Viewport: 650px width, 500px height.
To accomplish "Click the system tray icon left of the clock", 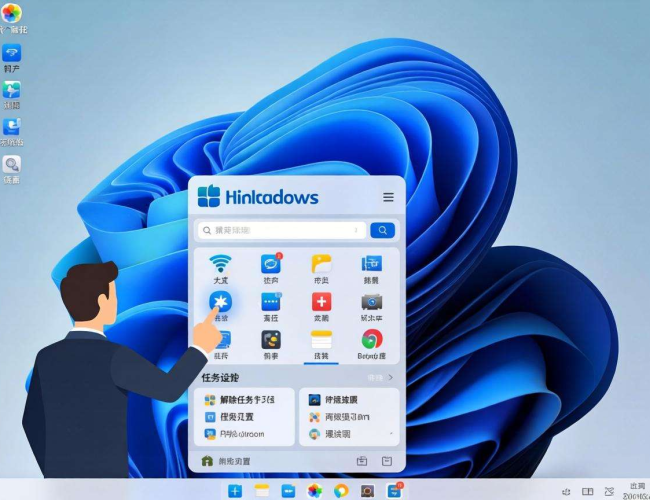I will [609, 492].
